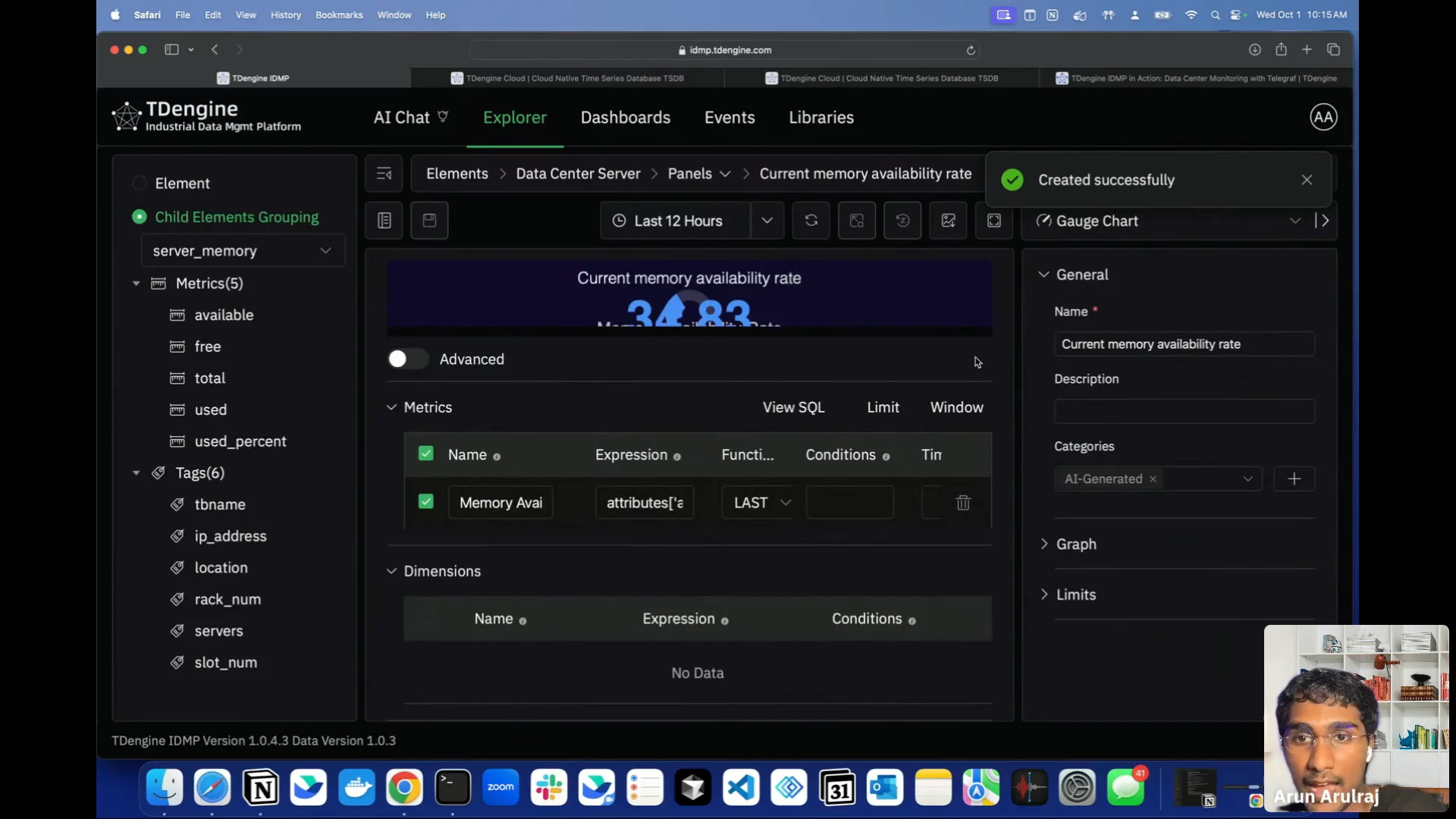Switch to the Dashboards tab
Image resolution: width=1456 pixels, height=819 pixels.
pyautogui.click(x=625, y=118)
